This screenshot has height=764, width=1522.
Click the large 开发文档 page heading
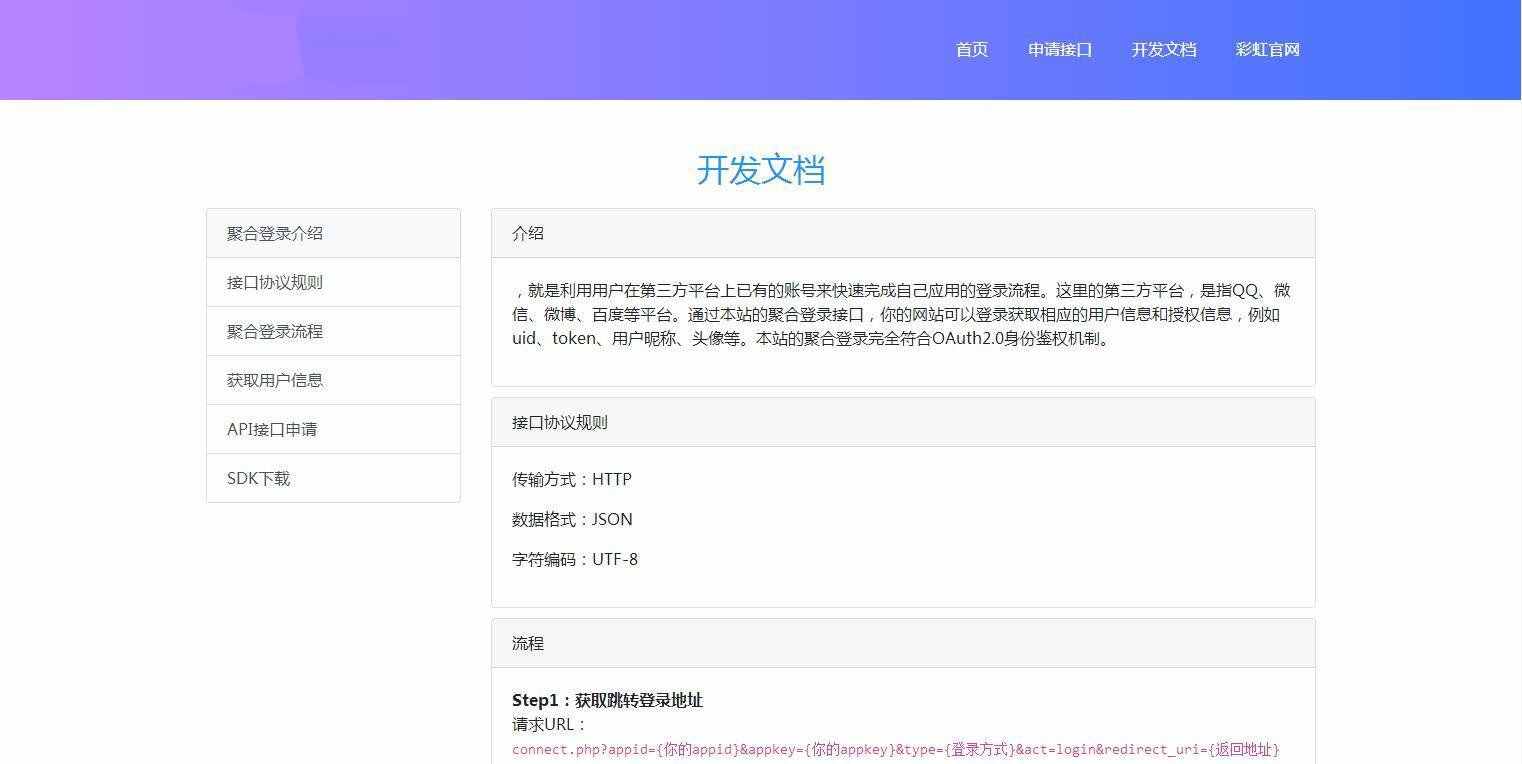[x=761, y=170]
